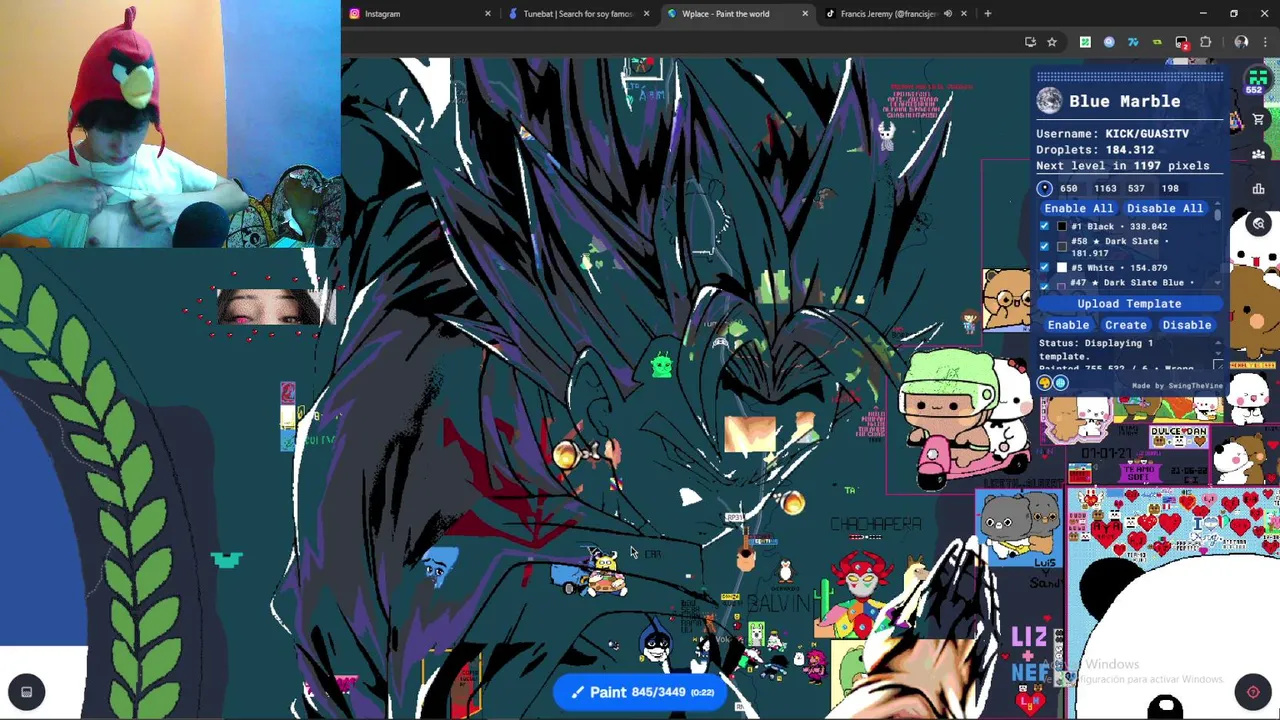Click the Paint 845/3449 button
1280x720 pixels.
642,692
